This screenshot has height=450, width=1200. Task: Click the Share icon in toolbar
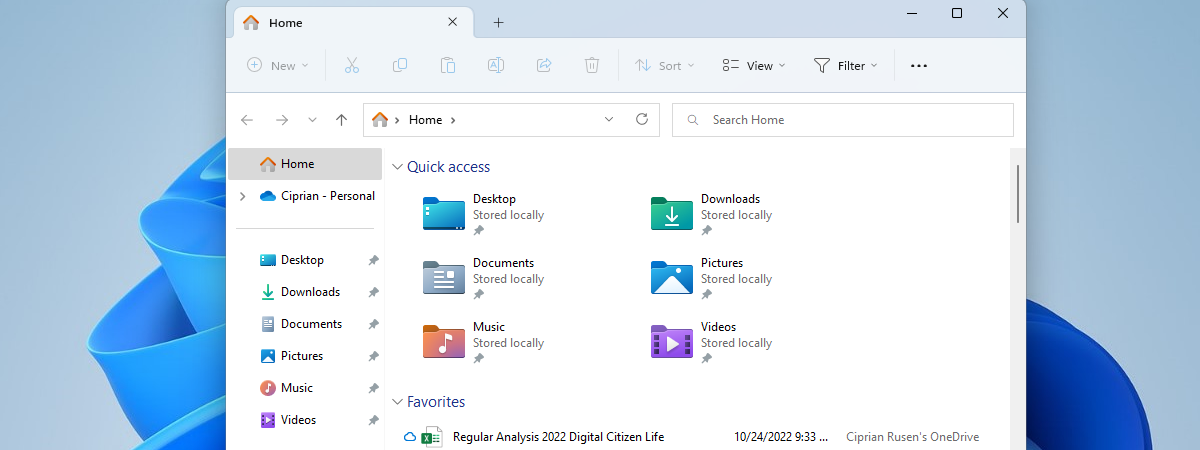(544, 66)
